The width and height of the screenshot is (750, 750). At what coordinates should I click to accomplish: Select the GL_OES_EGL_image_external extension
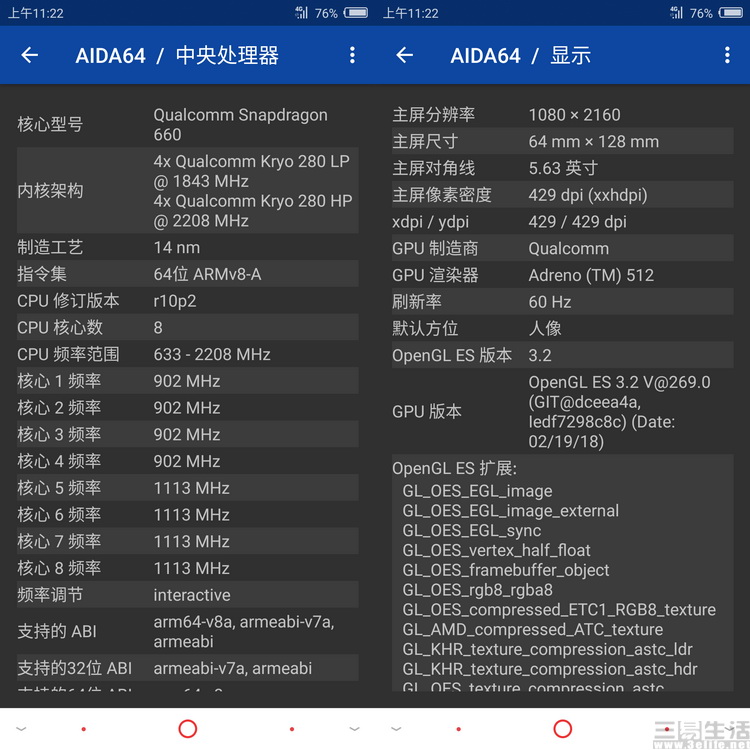(x=511, y=511)
